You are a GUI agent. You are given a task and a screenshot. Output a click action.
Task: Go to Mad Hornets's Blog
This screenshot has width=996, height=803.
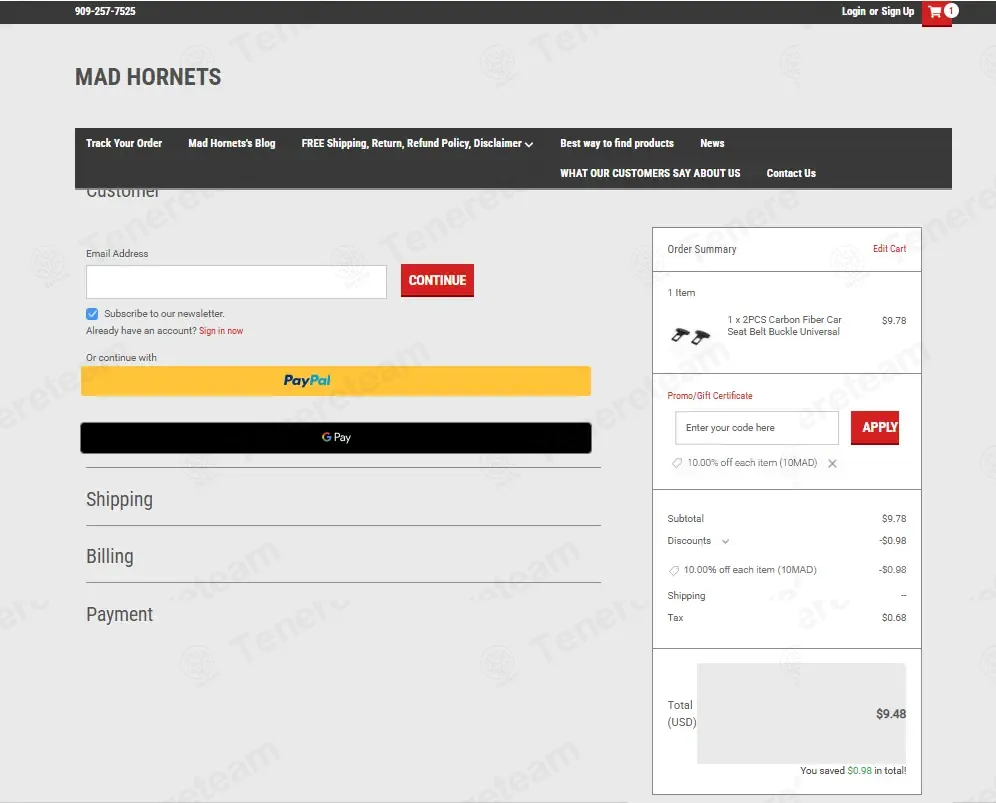tap(232, 144)
